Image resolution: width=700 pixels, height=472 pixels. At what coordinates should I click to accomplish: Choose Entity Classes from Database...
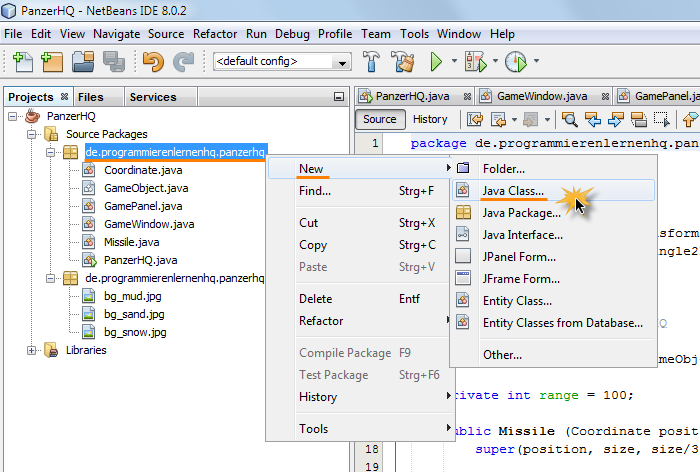click(554, 323)
